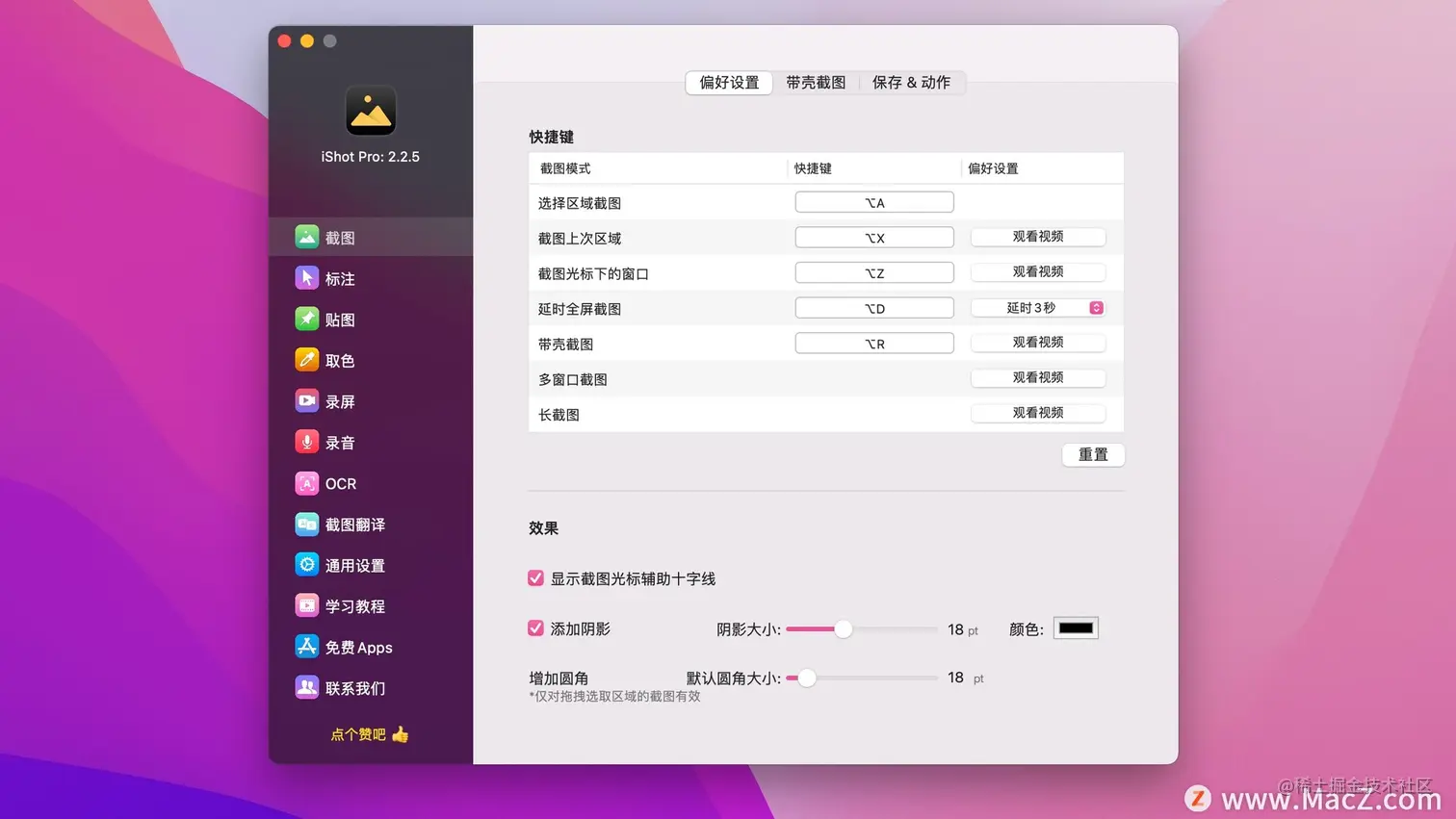The width and height of the screenshot is (1456, 819).
Task: Click 观看视频 for 多窗口截图
Action: coord(1038,378)
